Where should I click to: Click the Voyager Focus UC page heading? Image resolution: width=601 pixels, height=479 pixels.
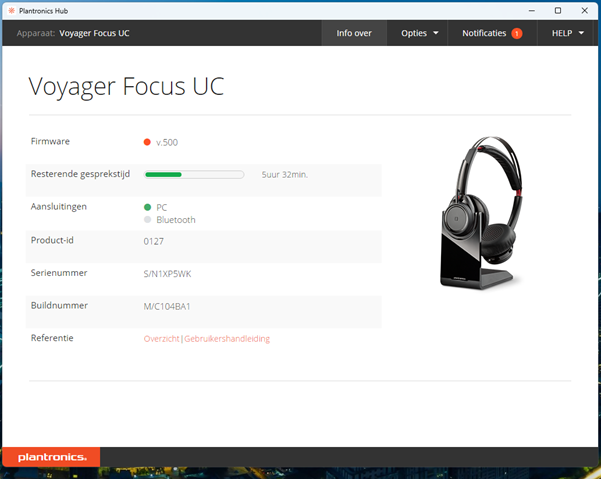coord(126,87)
